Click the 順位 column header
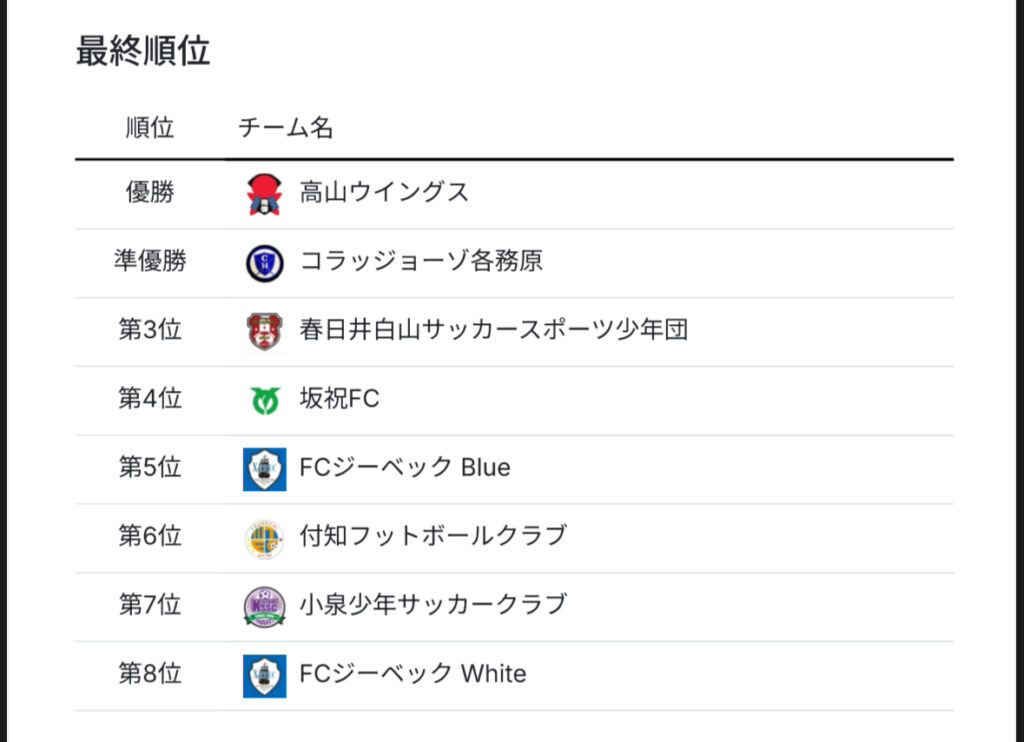1024x742 pixels. click(x=150, y=128)
